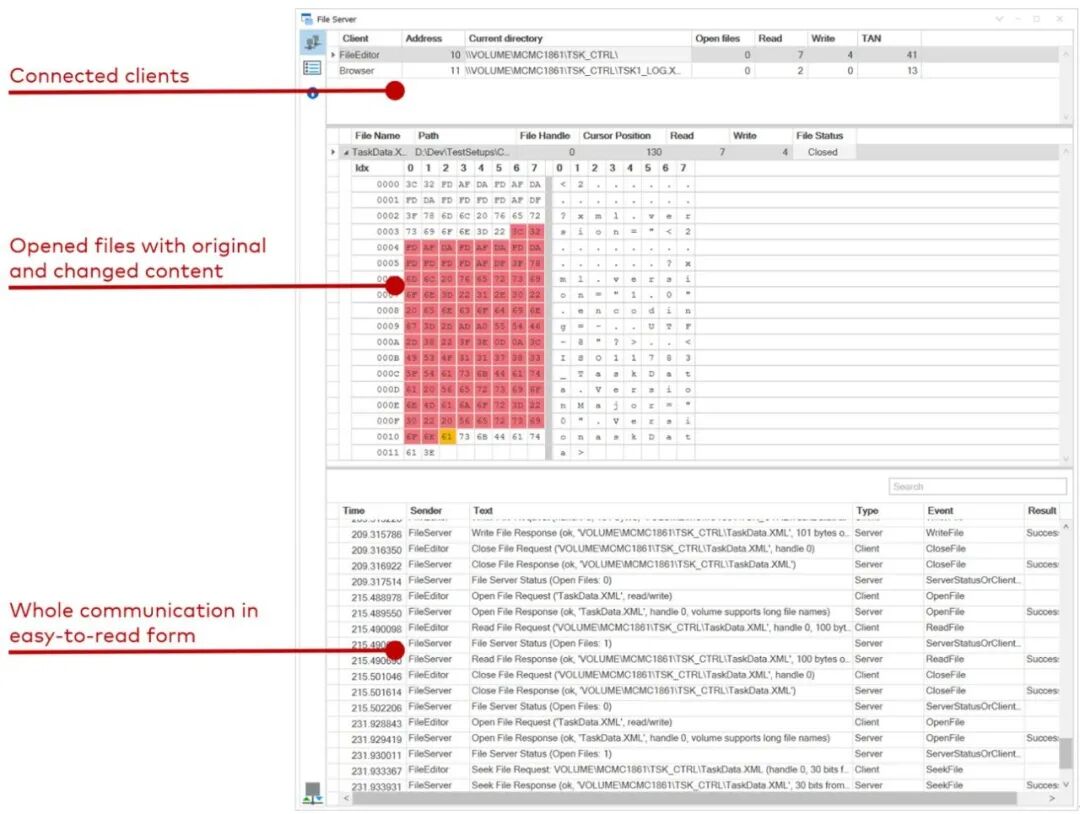Click the network status icon at bottom-left
The height and width of the screenshot is (814, 1080).
pos(313,793)
